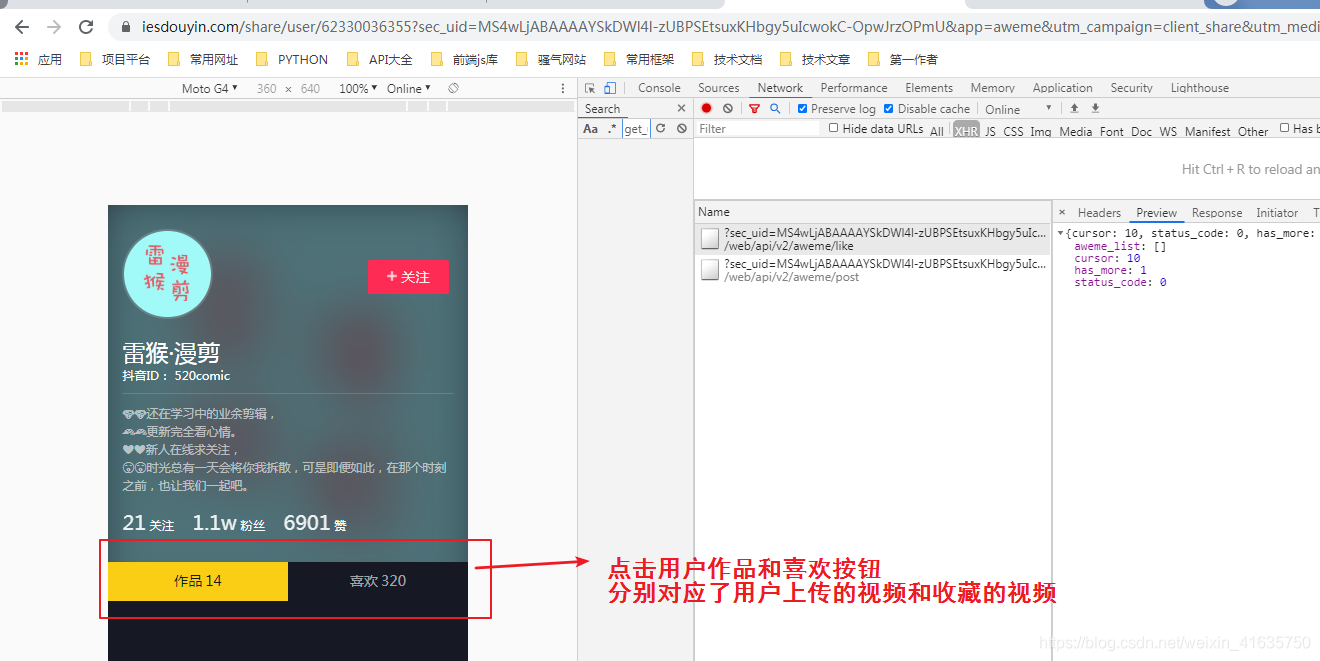This screenshot has height=661, width=1320.
Task: Open the Lighthouse tab
Action: click(x=1200, y=88)
